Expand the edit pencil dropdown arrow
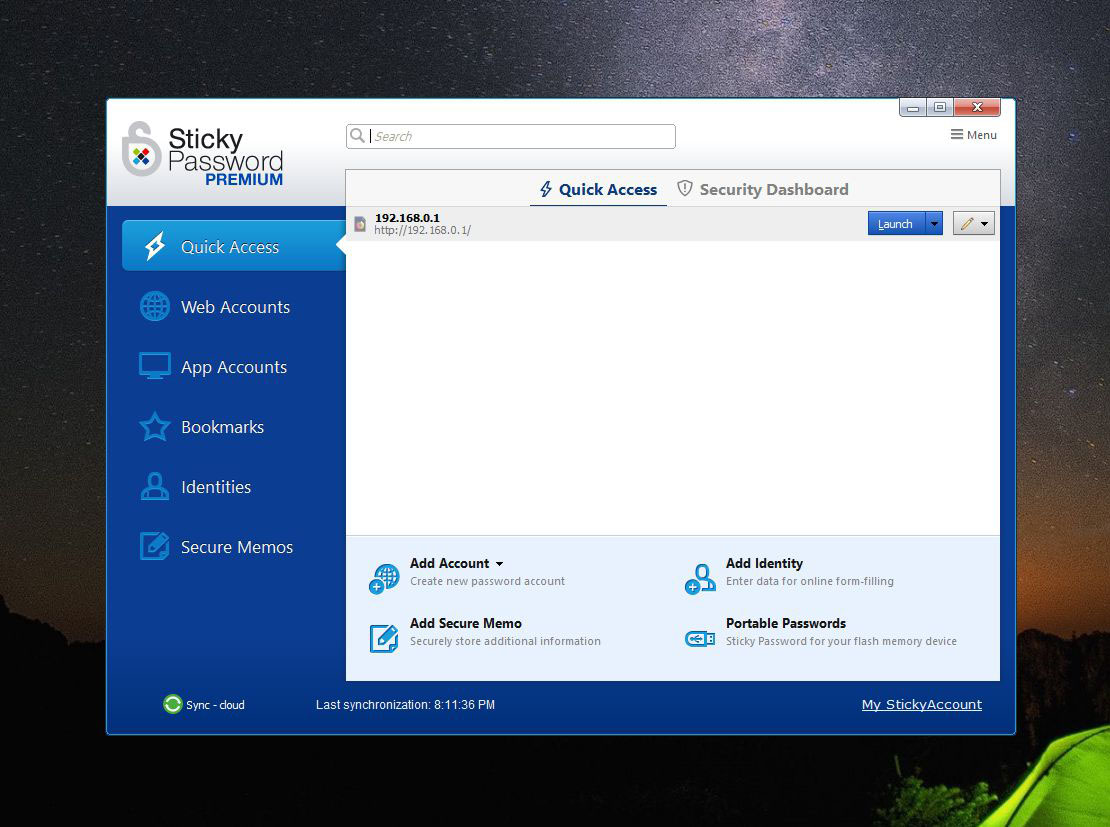This screenshot has width=1110, height=827. click(x=984, y=224)
